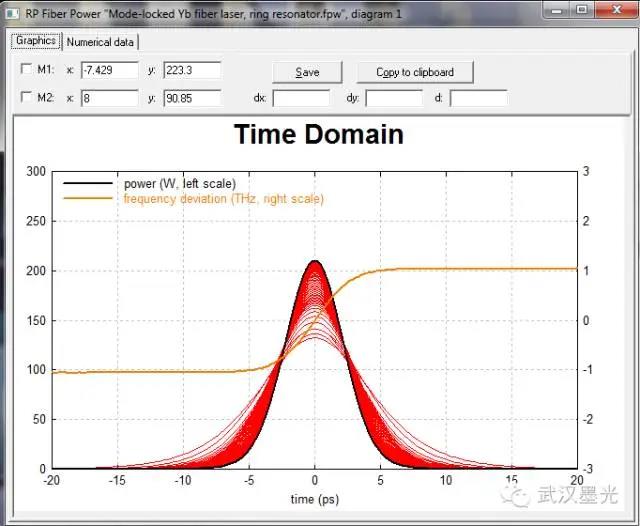Click the d distance field

[x=478, y=98]
